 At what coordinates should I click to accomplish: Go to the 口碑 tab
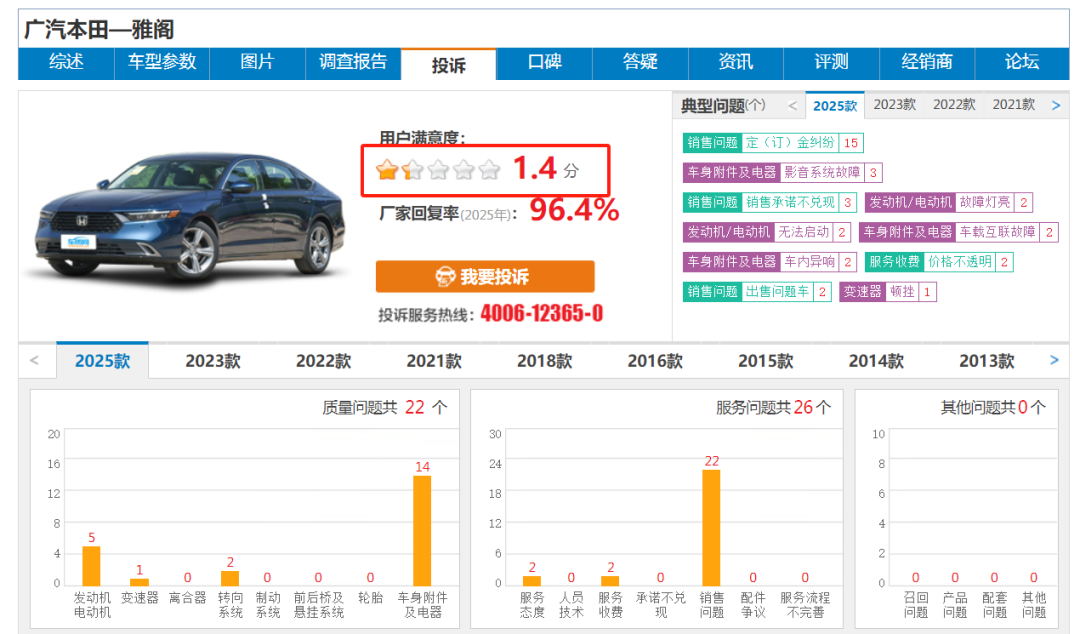pyautogui.click(x=545, y=63)
